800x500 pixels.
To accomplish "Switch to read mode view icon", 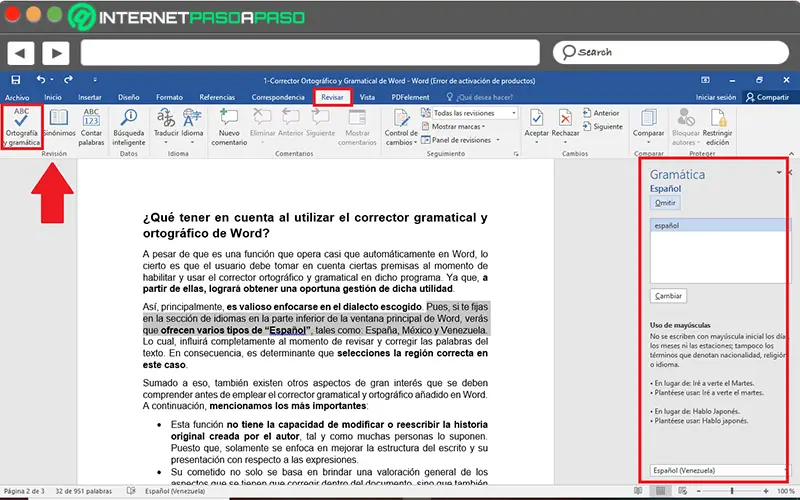I will pos(638,491).
